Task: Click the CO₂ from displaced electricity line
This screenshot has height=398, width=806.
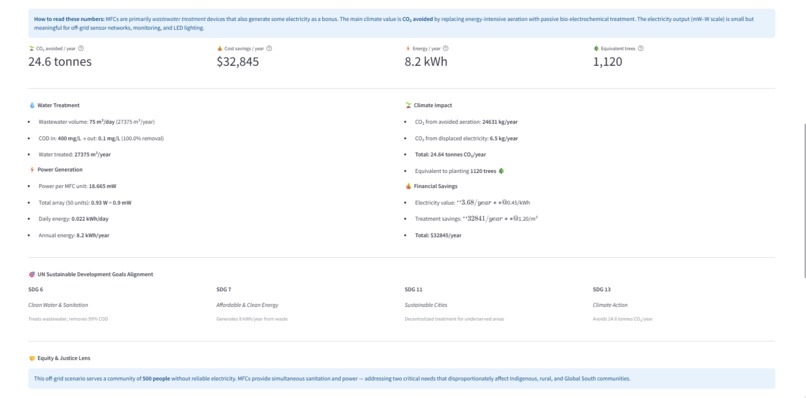Action: click(x=466, y=138)
